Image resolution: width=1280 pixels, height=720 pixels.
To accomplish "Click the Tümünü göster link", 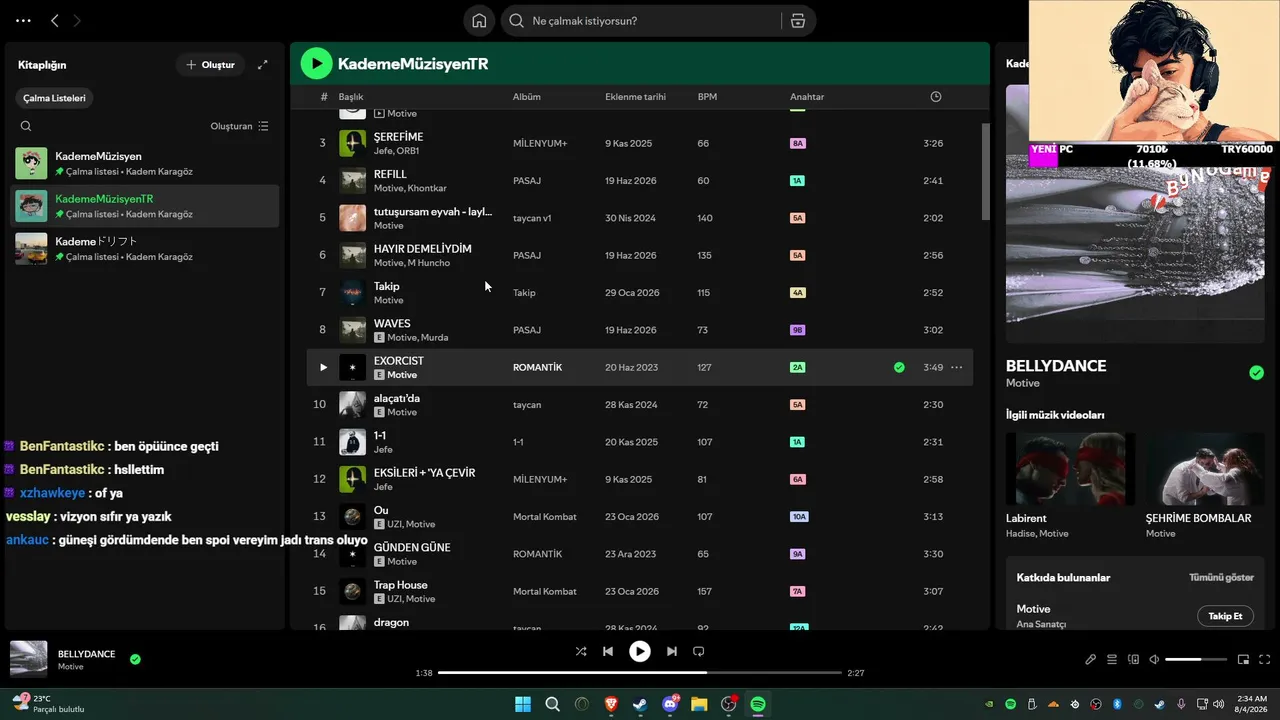I will click(1221, 578).
